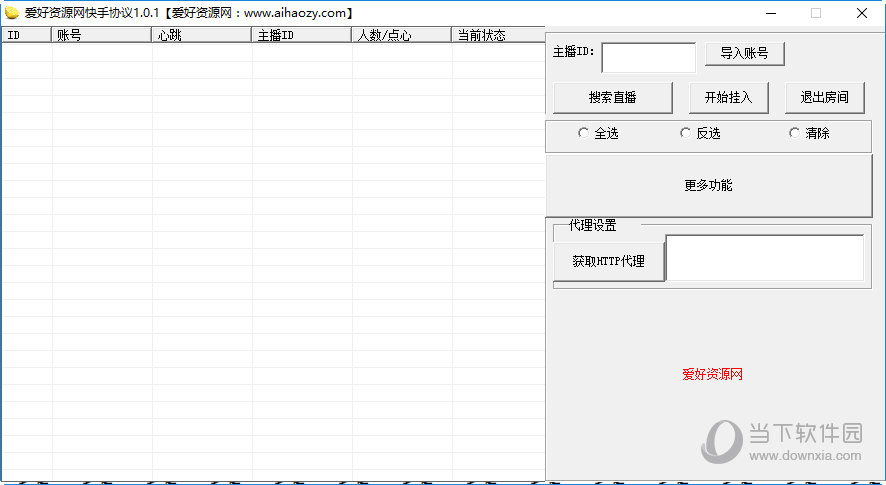886x485 pixels.
Task: Click the app icon in title bar
Action: pos(12,13)
